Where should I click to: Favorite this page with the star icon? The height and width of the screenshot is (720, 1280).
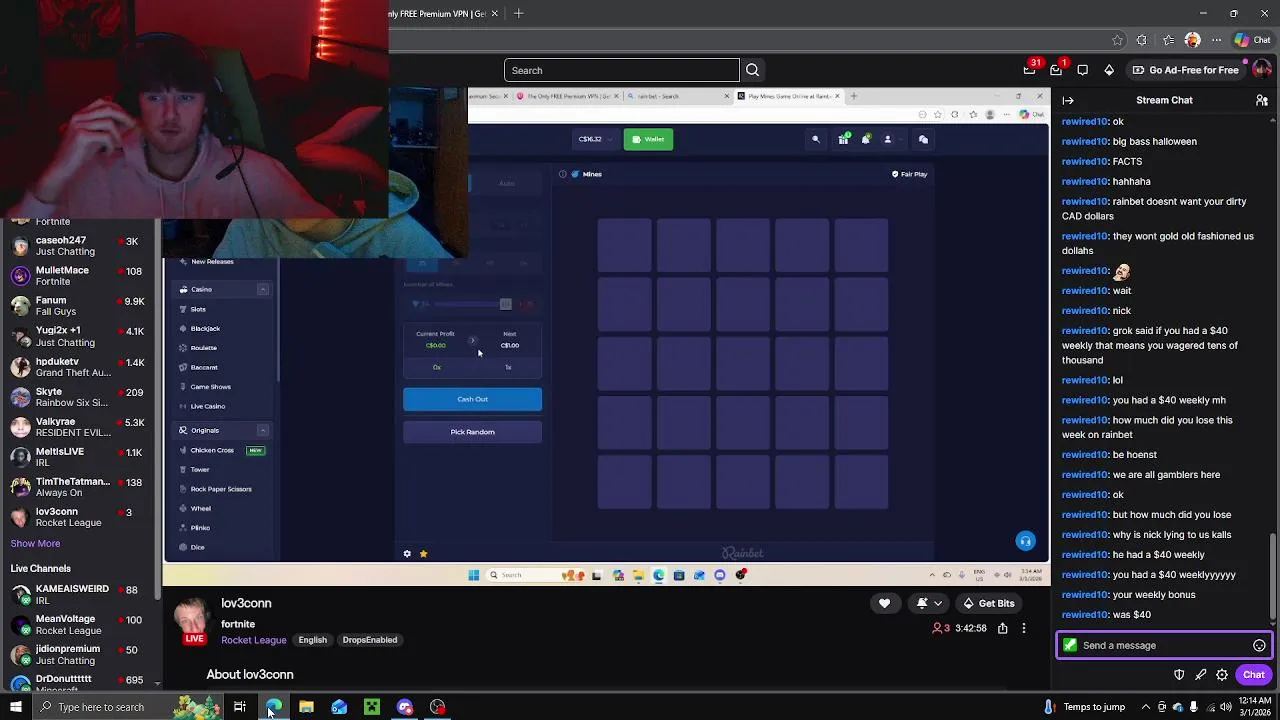pyautogui.click(x=1117, y=40)
